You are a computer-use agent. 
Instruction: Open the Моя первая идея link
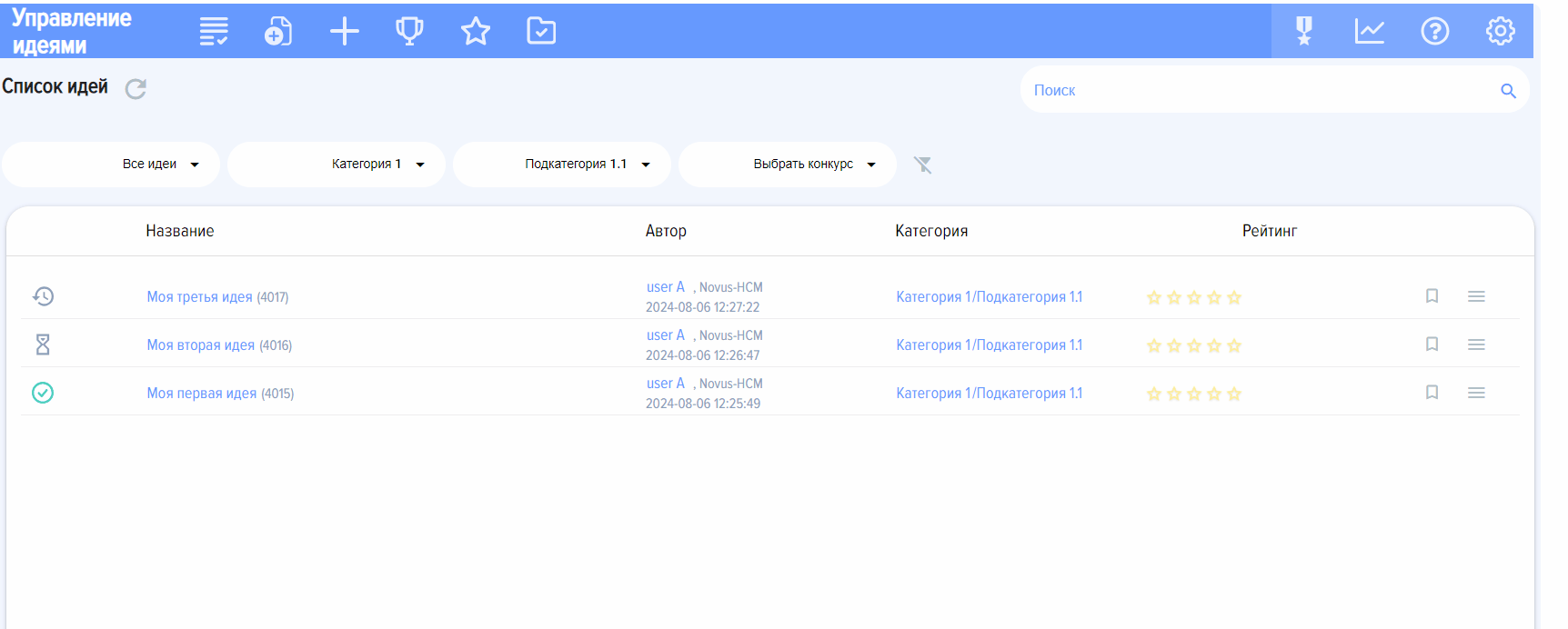tap(202, 394)
